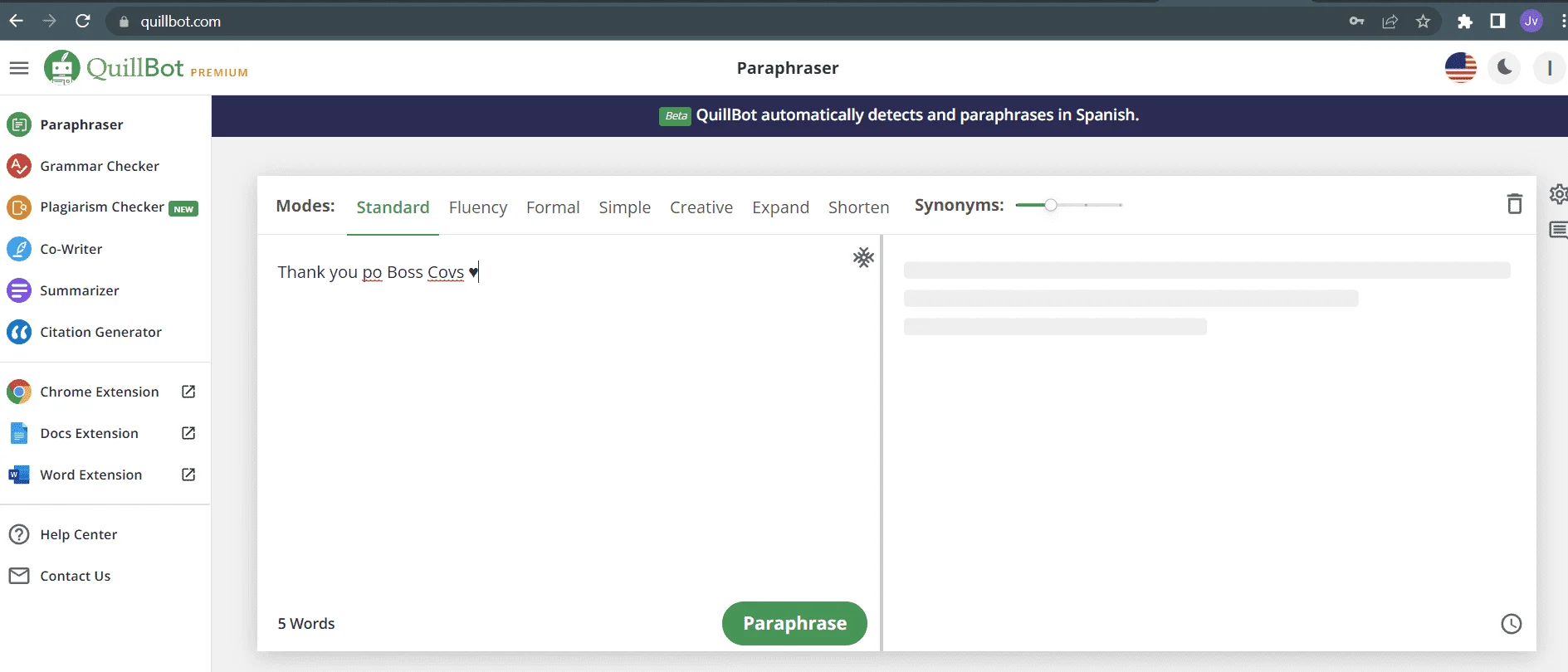The image size is (1568, 672).
Task: Open the Summarizer tool
Action: tap(63, 290)
